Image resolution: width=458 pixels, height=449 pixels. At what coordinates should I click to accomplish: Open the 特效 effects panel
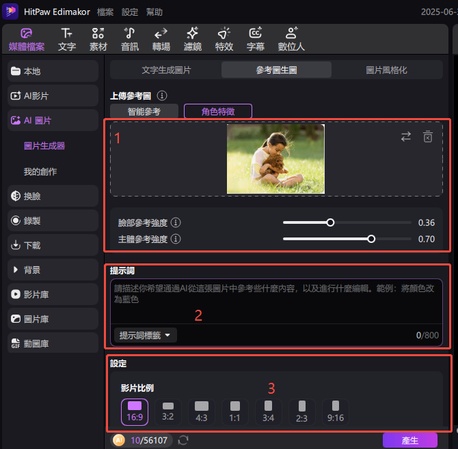click(224, 39)
